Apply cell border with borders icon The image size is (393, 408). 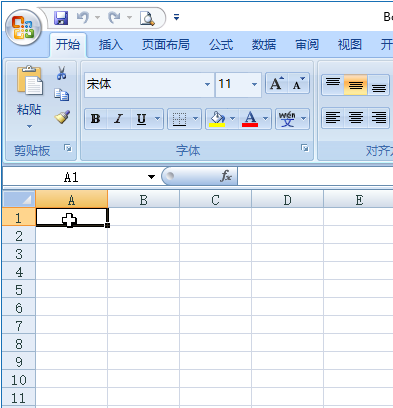pos(179,118)
